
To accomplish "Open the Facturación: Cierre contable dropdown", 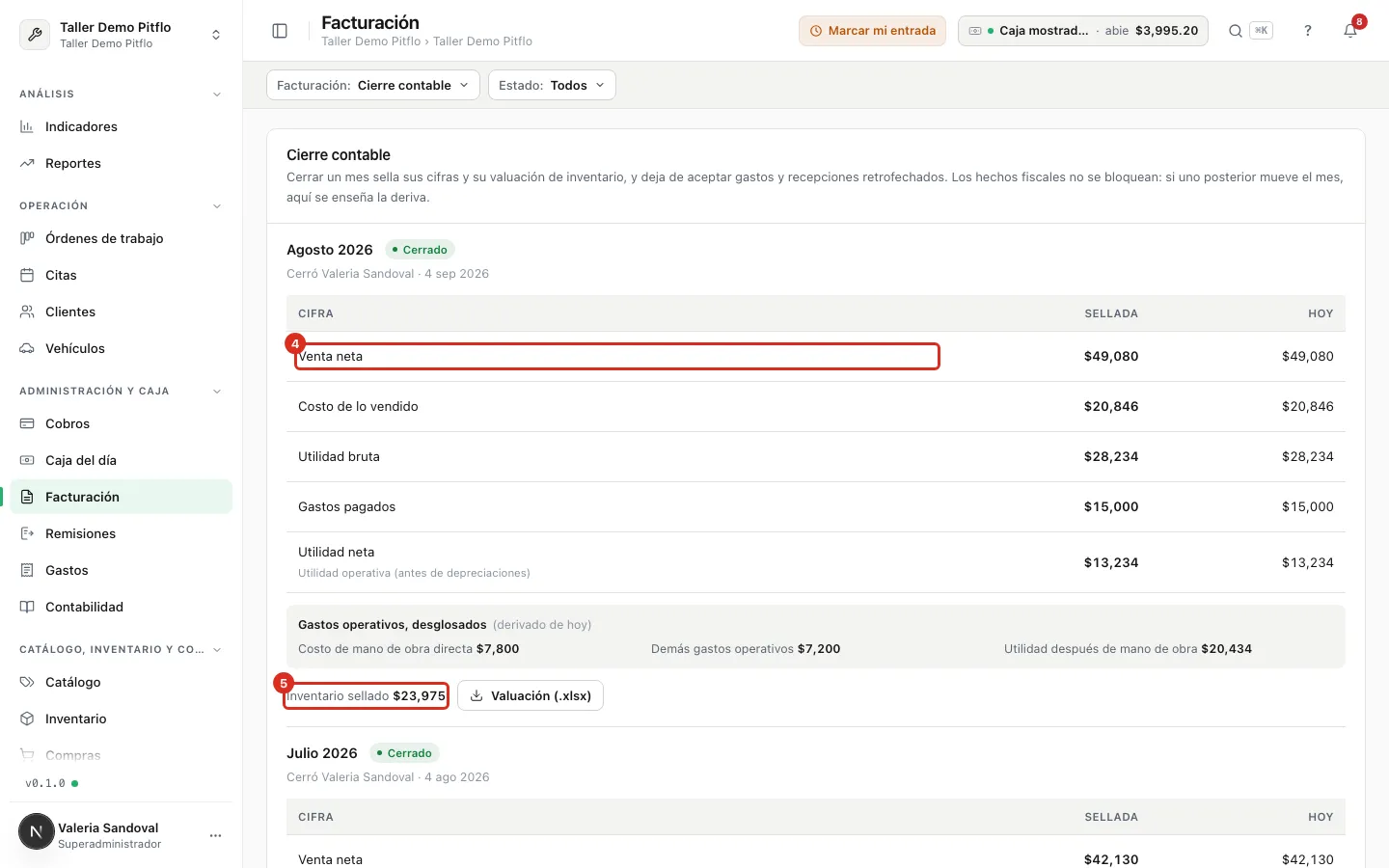I will [x=373, y=85].
